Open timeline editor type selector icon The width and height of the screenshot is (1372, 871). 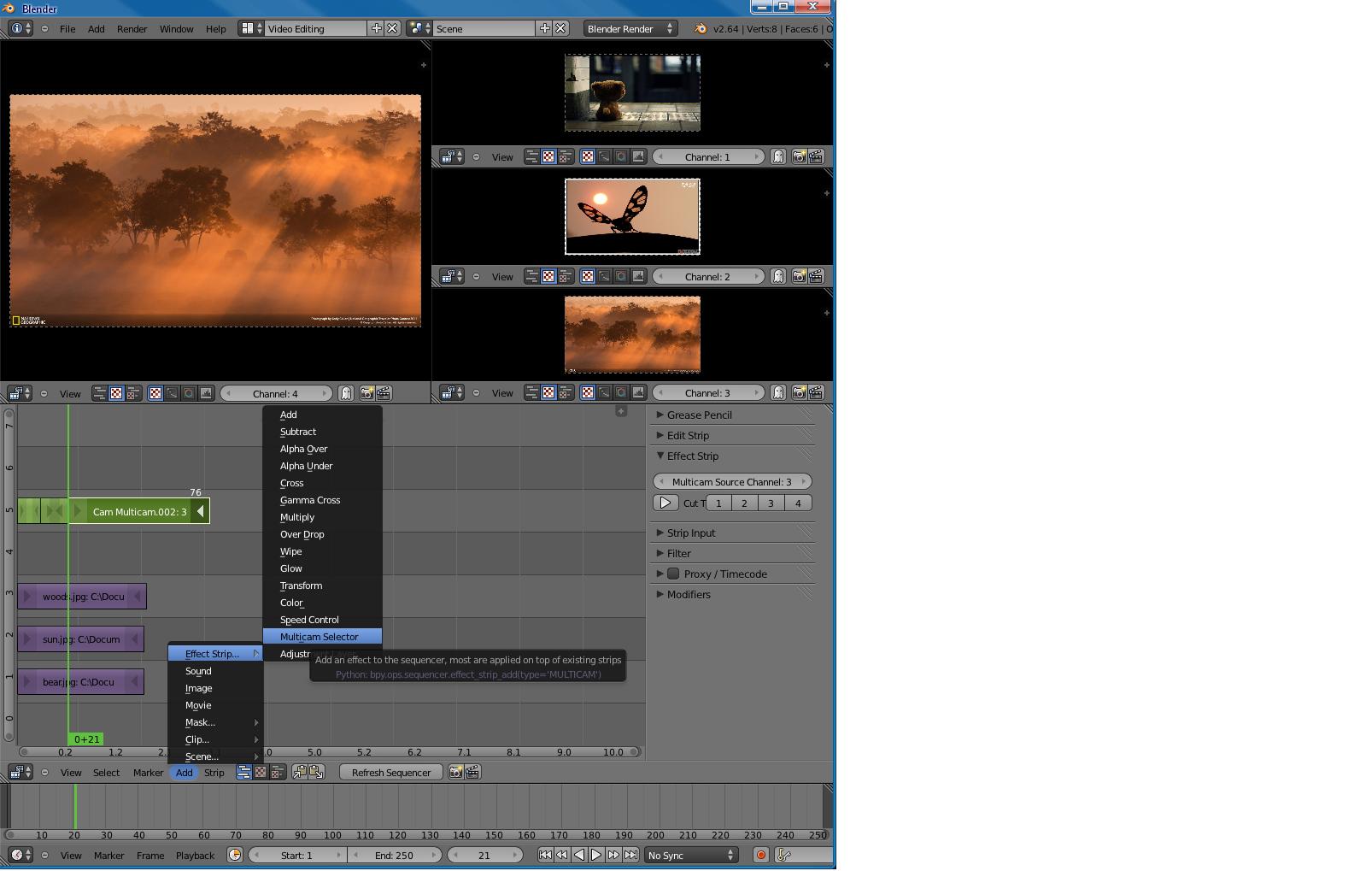click(x=21, y=855)
